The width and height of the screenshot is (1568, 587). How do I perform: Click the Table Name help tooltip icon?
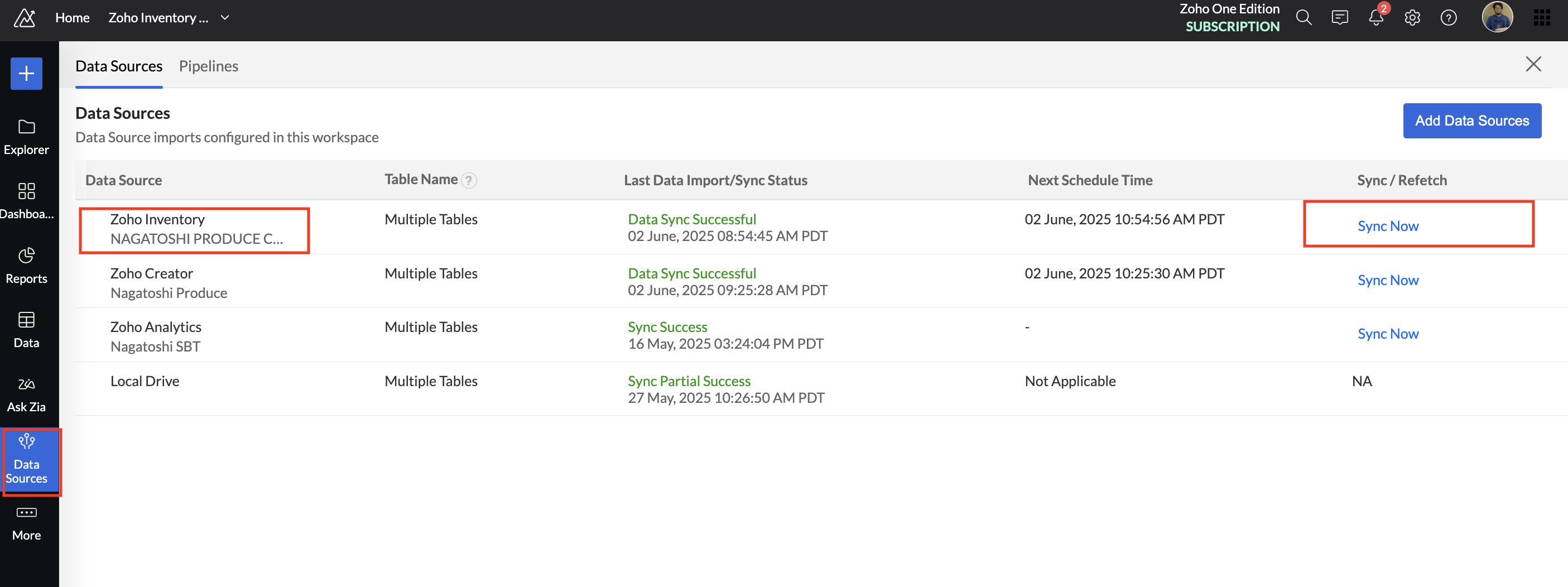tap(469, 180)
